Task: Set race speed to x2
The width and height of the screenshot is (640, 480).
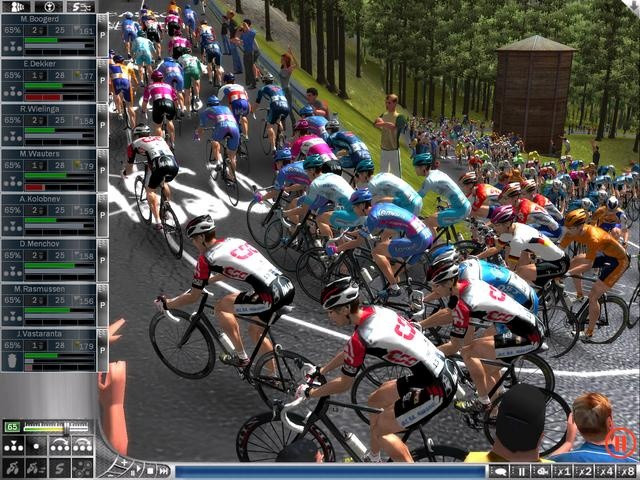Action: [585, 472]
